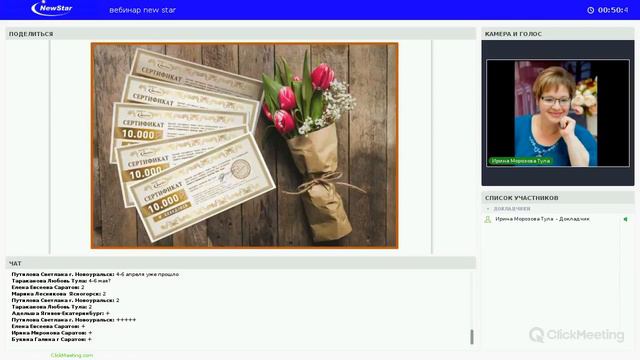This screenshot has width=640, height=360.
Task: Click the green speaker icon for Ирина Морозова
Action: click(x=625, y=219)
